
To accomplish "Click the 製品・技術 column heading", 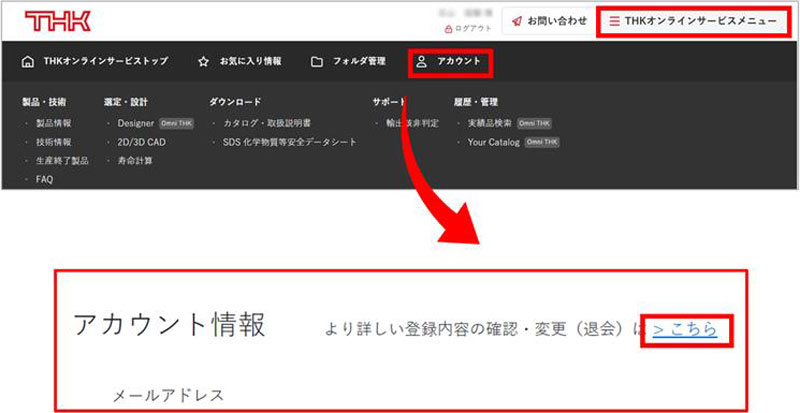I will 44,102.
